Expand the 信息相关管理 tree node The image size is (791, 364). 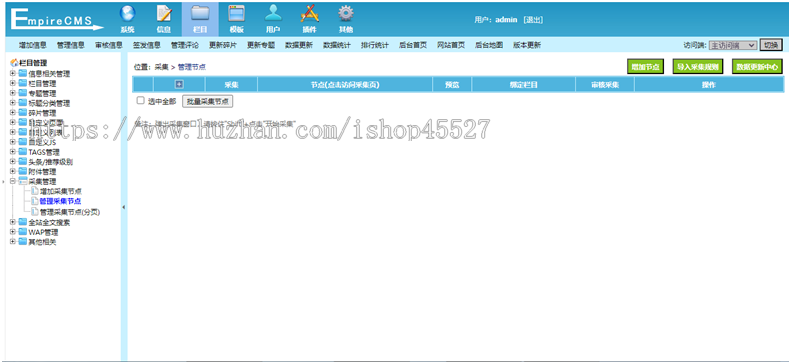point(13,74)
